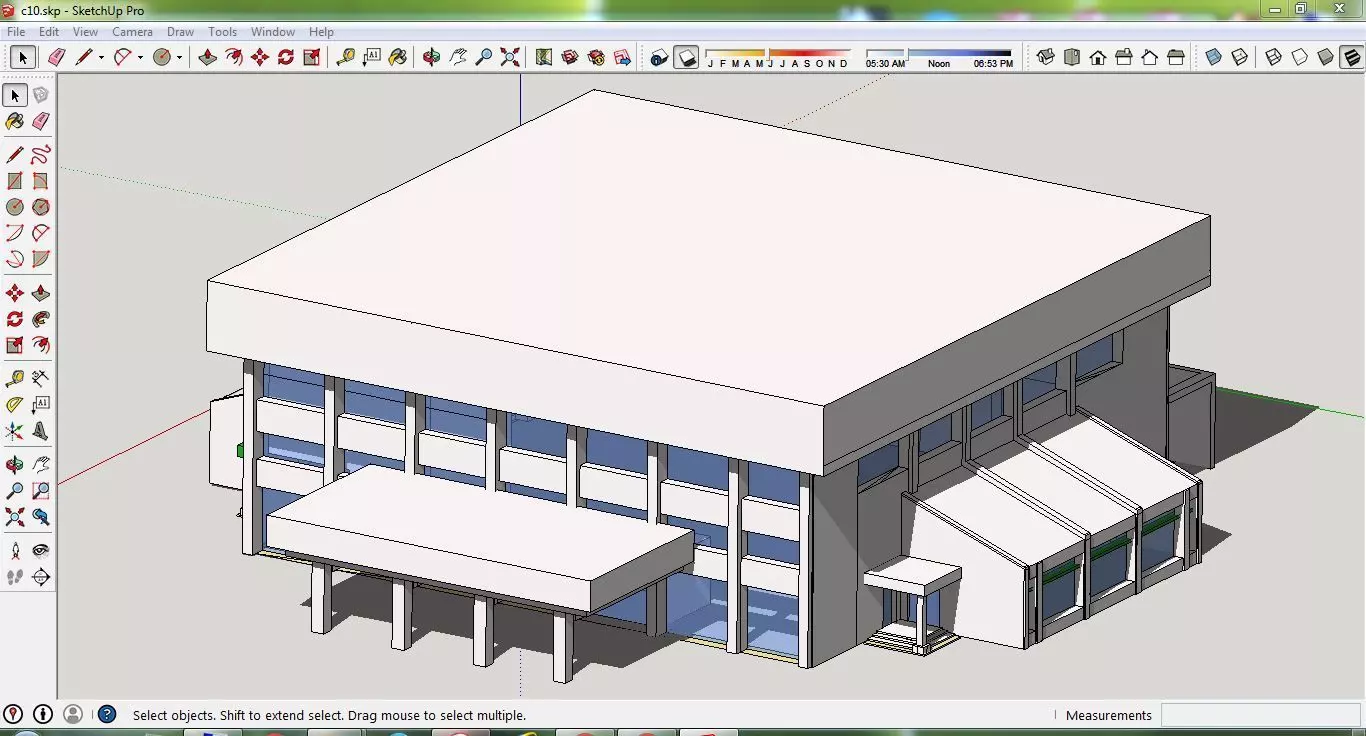Screen dimensions: 1366x736
Task: Click the Send to LayOut icon
Action: click(622, 57)
